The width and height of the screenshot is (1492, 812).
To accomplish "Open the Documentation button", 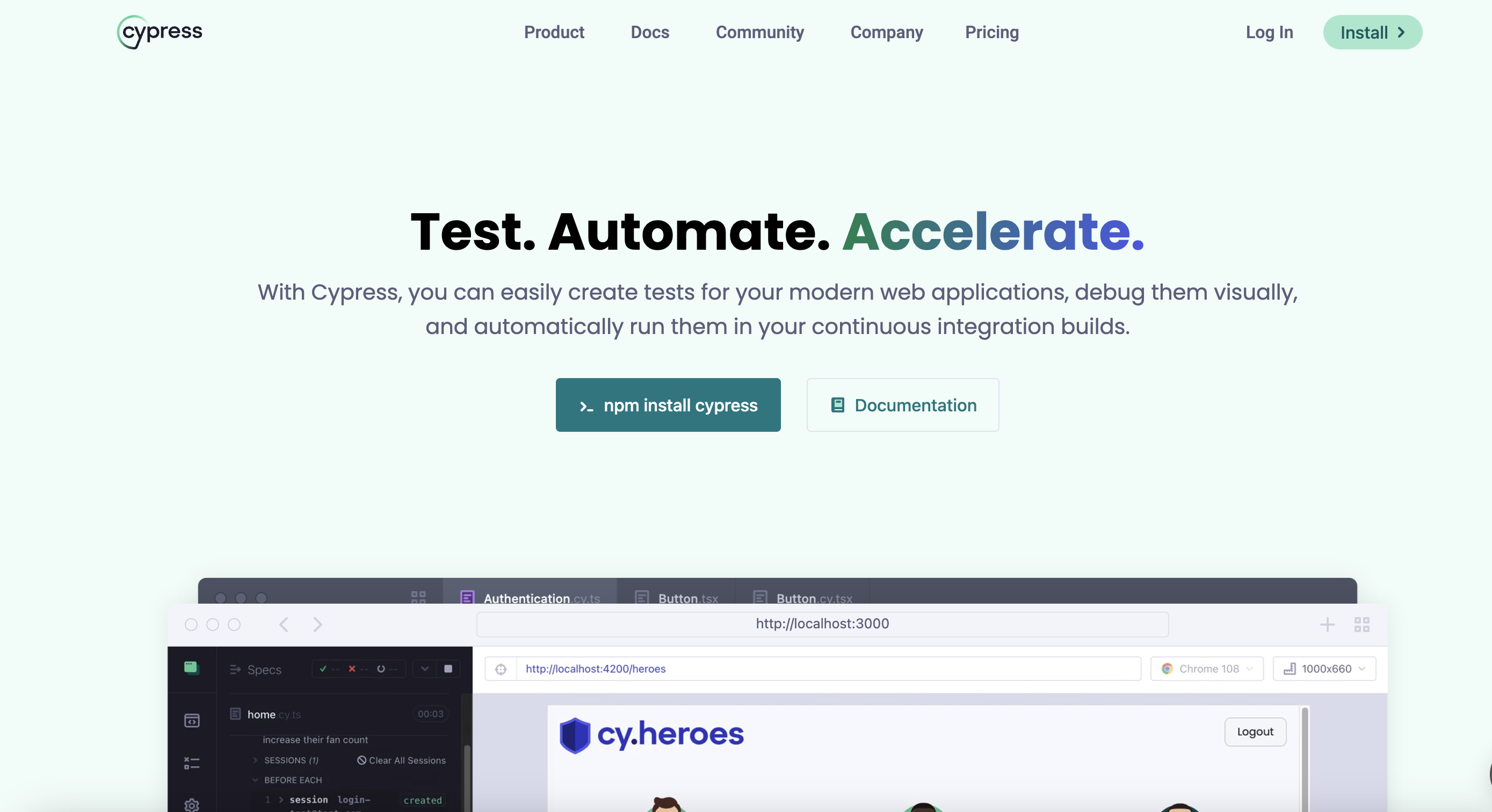I will (x=902, y=405).
